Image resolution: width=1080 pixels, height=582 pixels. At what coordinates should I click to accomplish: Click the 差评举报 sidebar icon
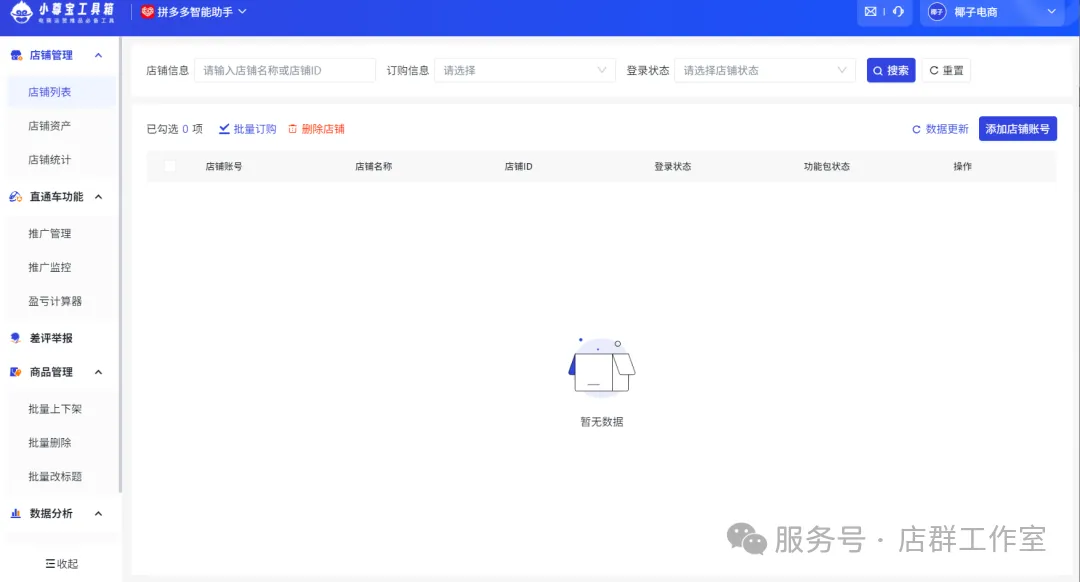click(x=15, y=338)
